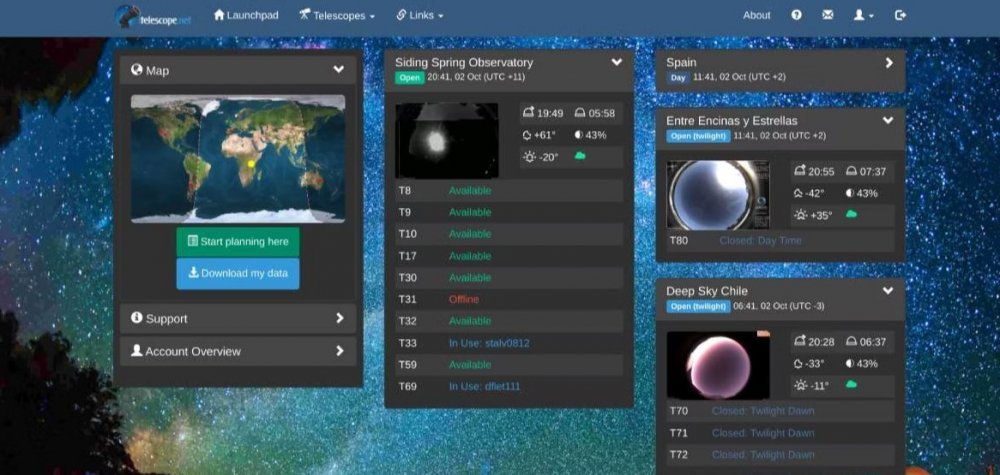Select telescope T69 In Use row

[510, 386]
